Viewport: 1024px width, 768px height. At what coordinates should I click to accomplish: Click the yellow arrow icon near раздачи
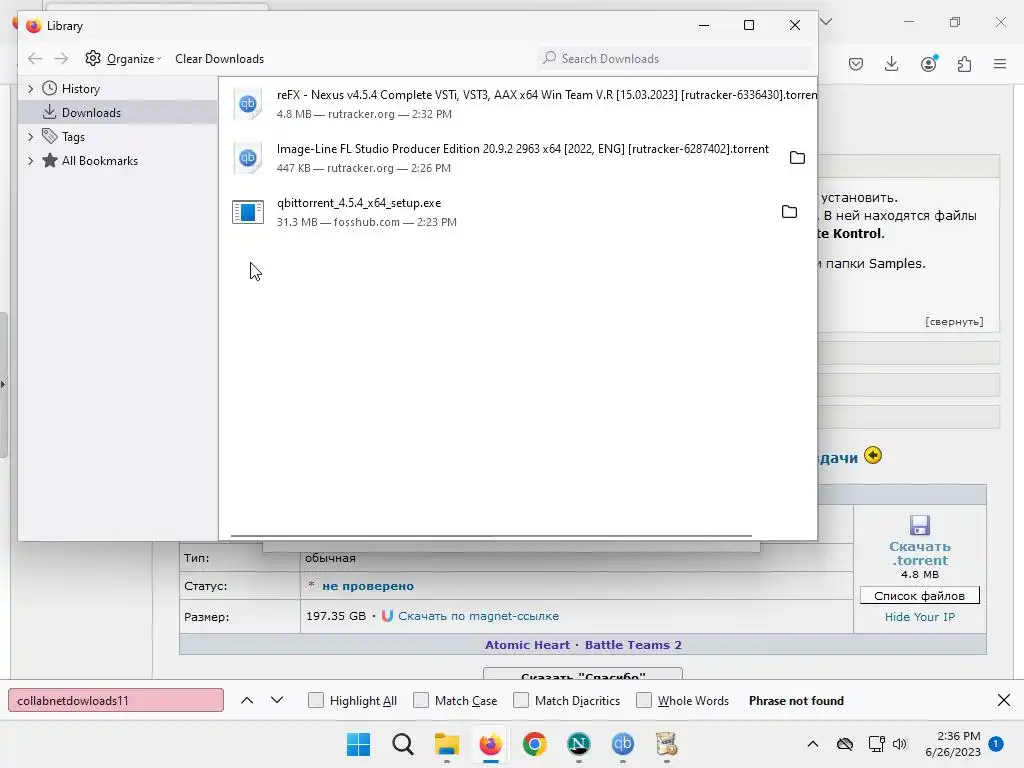point(872,455)
